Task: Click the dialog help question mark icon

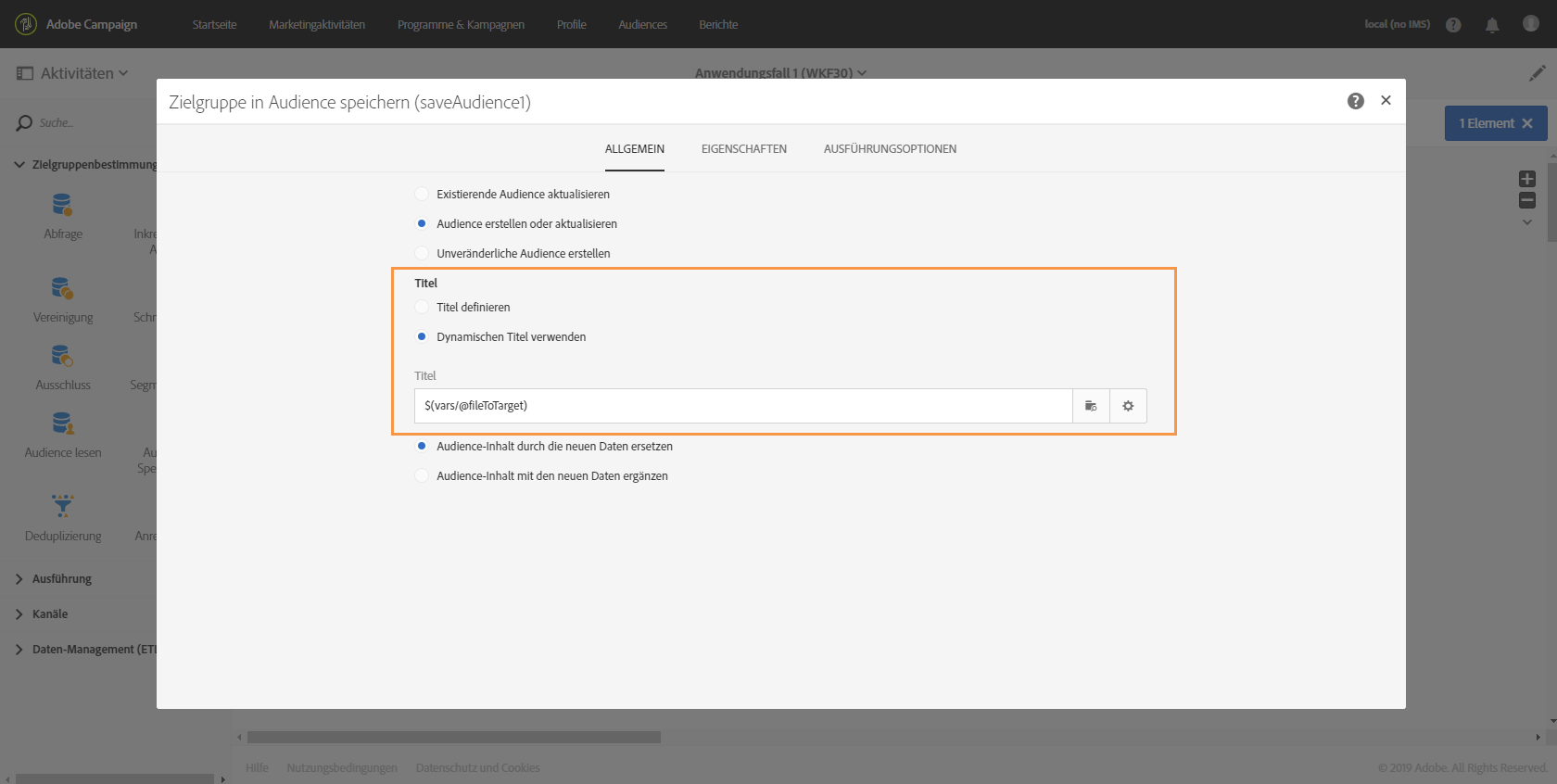Action: [x=1356, y=101]
